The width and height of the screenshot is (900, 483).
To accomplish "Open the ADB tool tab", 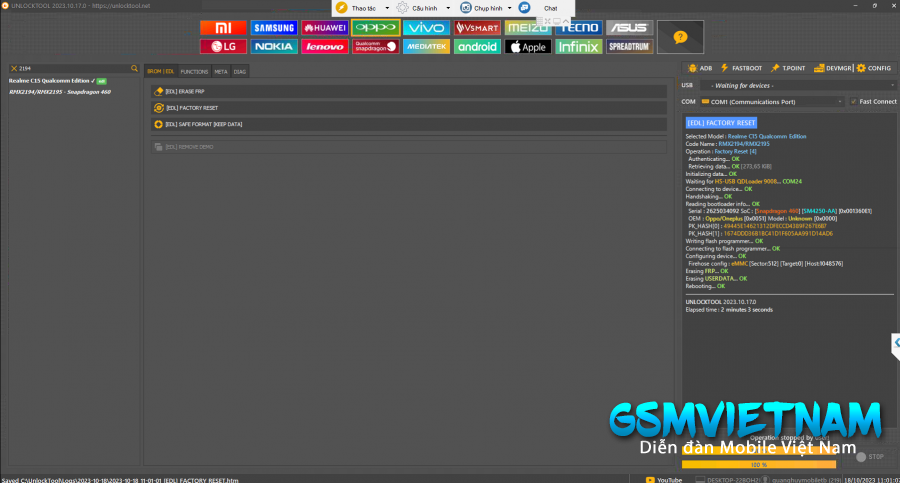I will click(x=700, y=68).
